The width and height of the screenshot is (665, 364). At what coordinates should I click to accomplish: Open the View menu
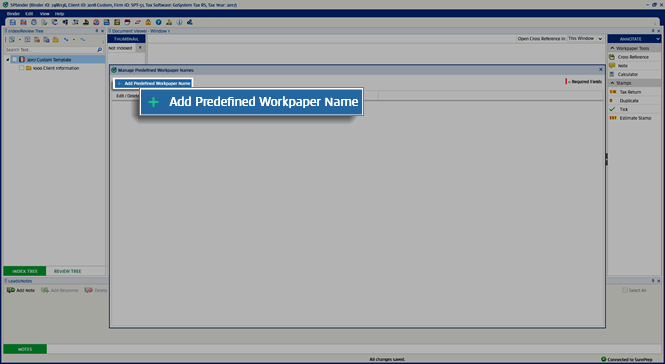coord(45,14)
